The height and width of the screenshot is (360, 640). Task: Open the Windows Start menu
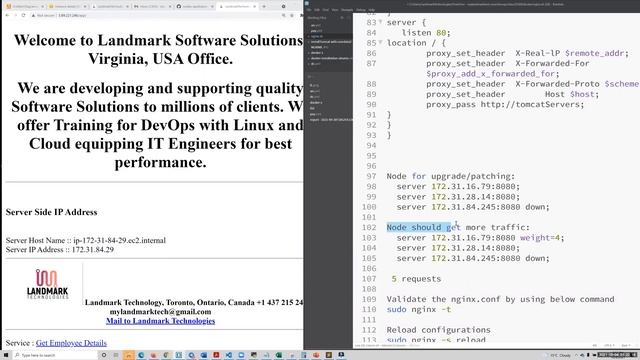click(6, 356)
